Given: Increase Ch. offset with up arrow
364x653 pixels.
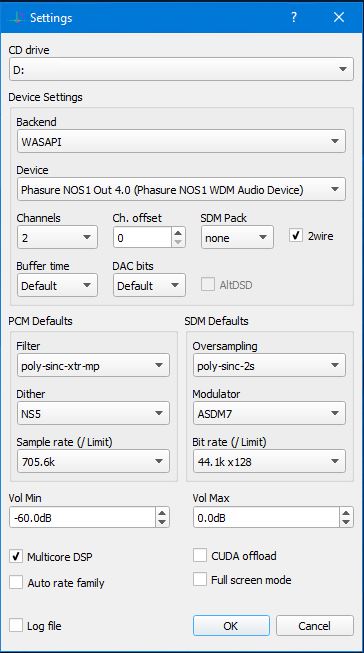Looking at the screenshot, I should pos(178,233).
